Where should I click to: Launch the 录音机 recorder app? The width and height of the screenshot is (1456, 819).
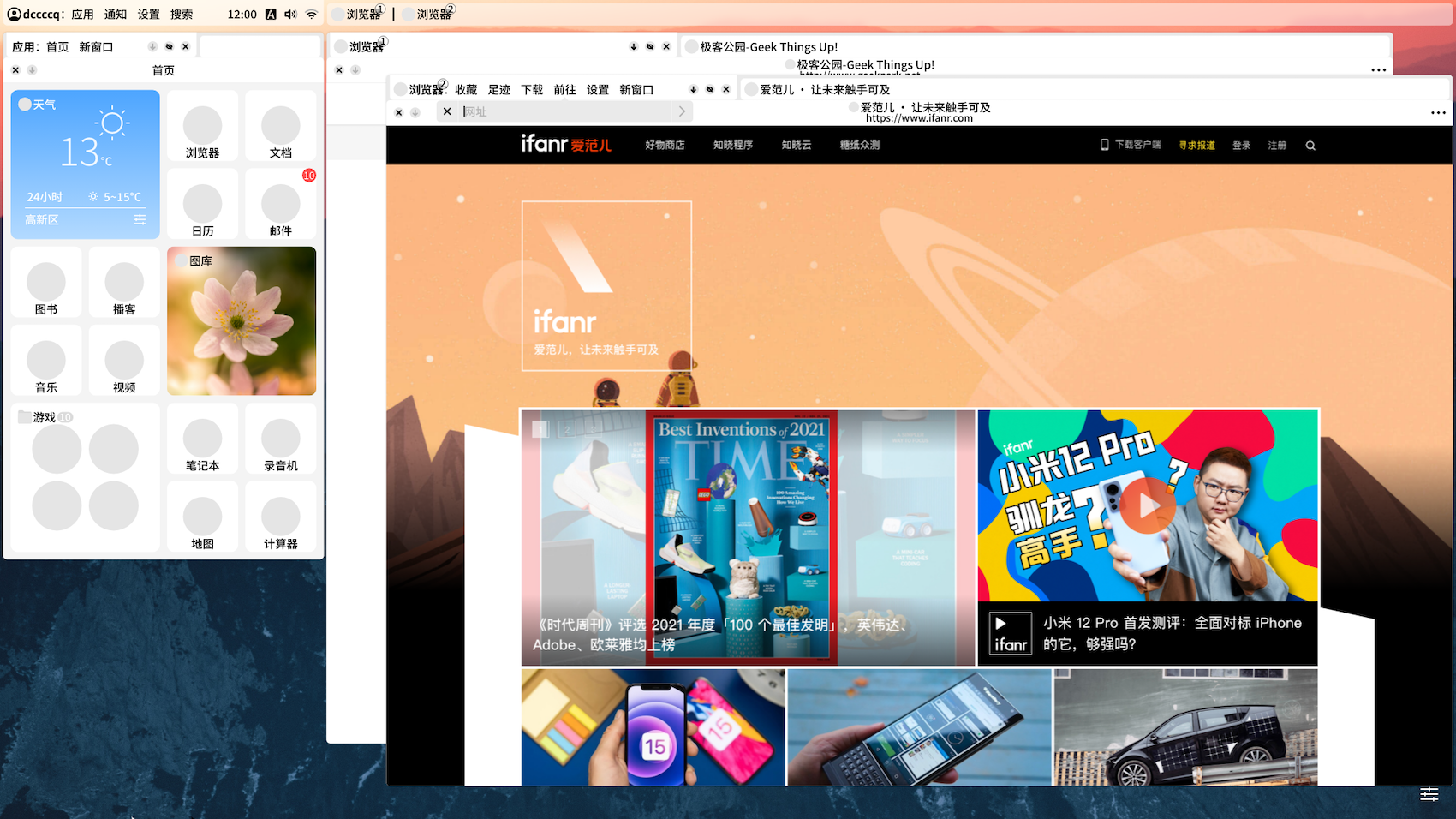tap(280, 439)
